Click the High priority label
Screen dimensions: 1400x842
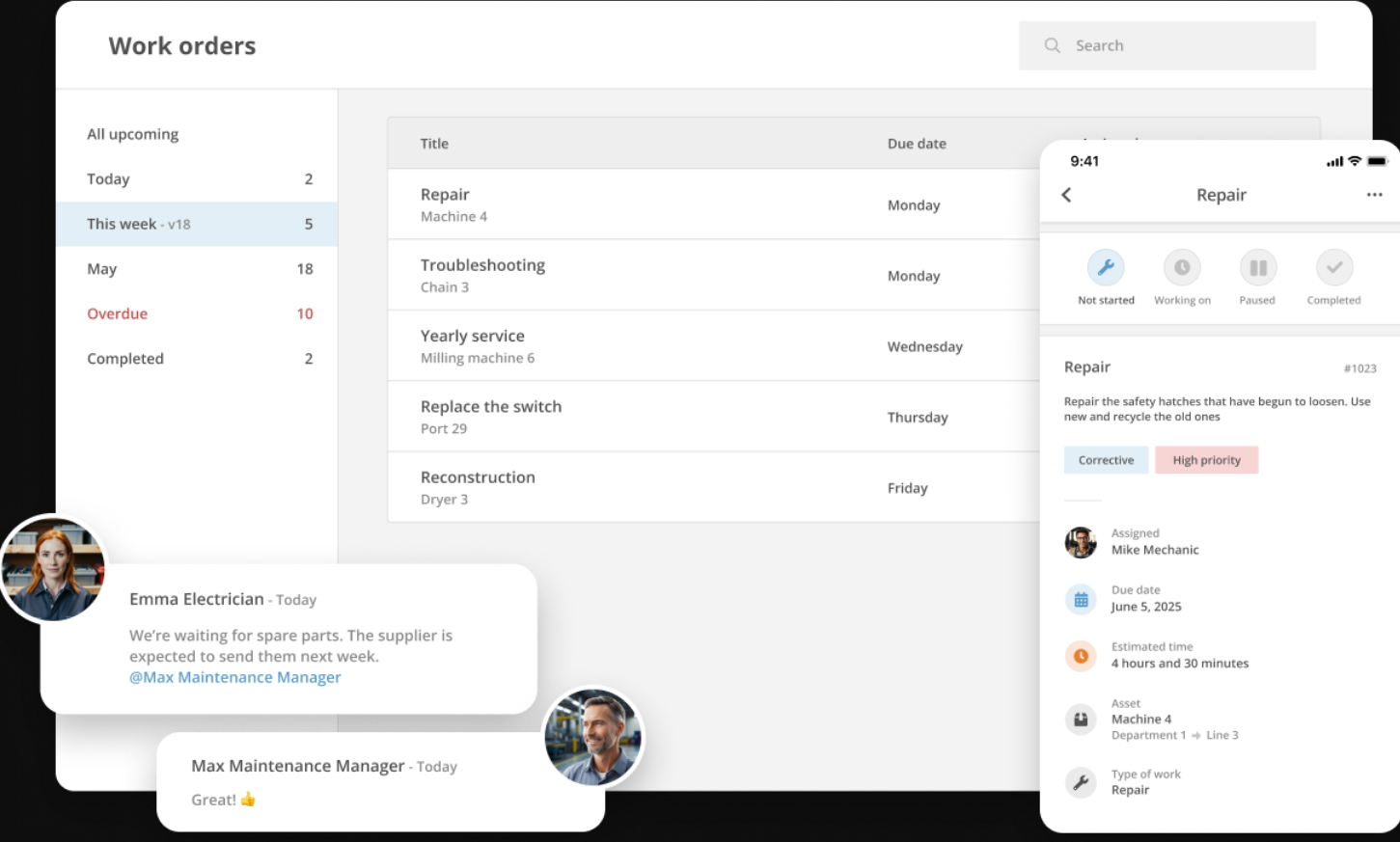point(1206,460)
